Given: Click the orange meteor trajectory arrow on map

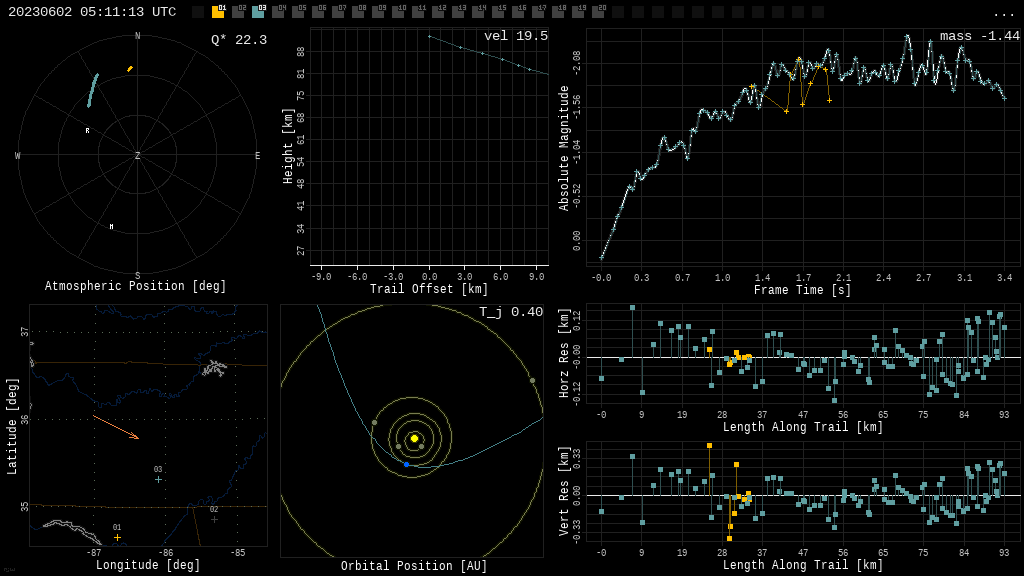Looking at the screenshot, I should tap(116, 427).
